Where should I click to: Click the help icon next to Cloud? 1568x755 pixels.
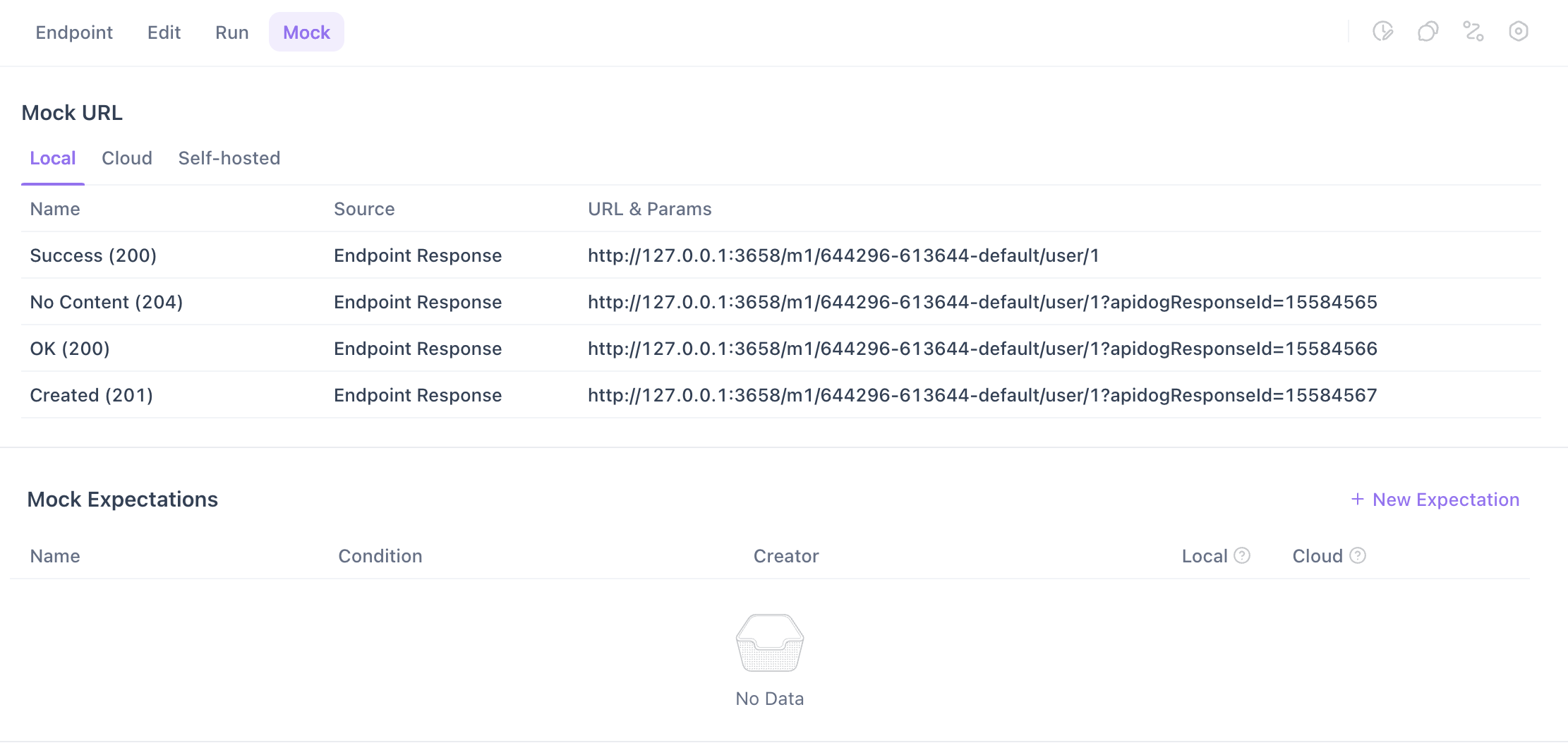pos(1358,556)
